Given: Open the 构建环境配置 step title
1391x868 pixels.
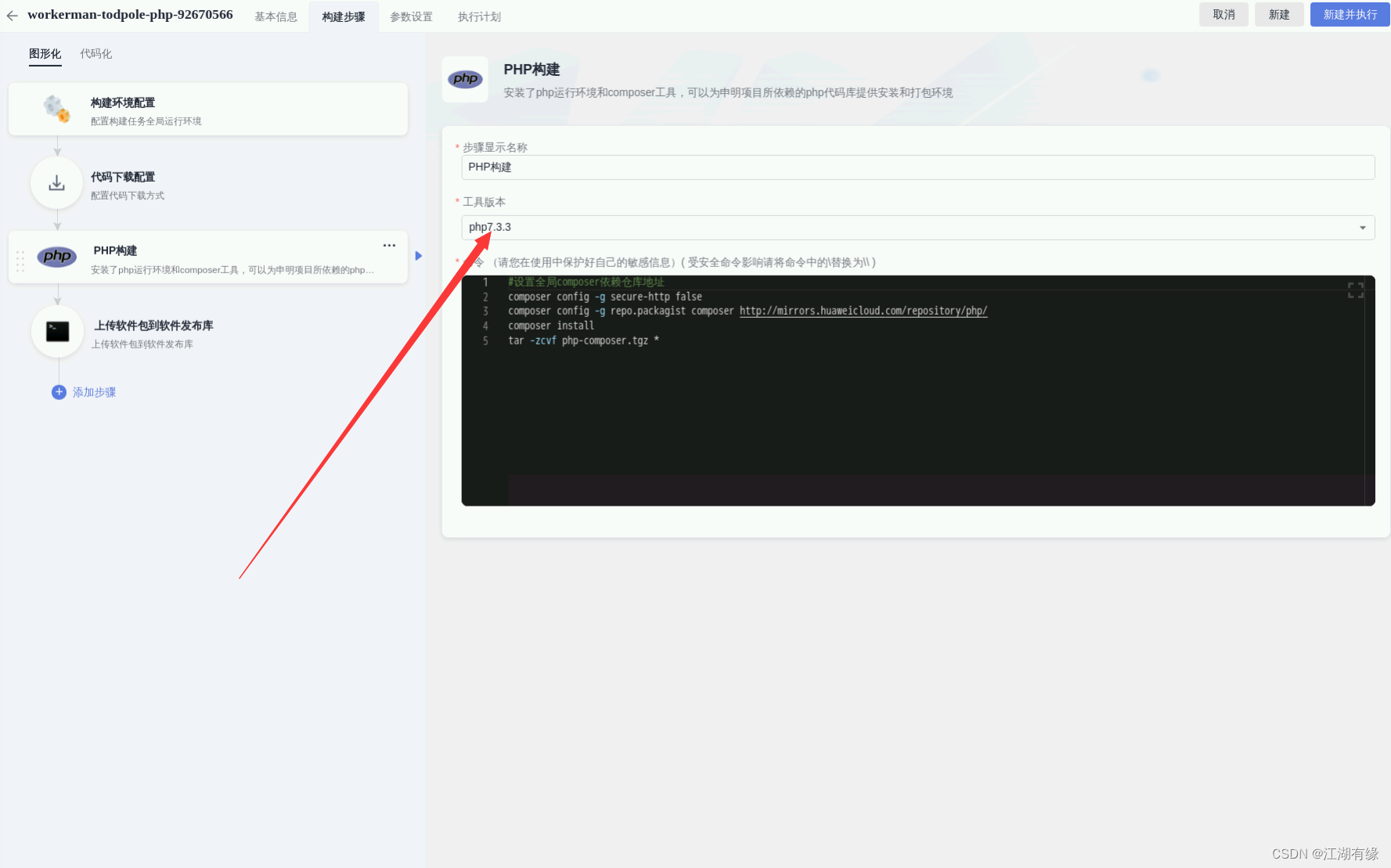Looking at the screenshot, I should point(123,103).
